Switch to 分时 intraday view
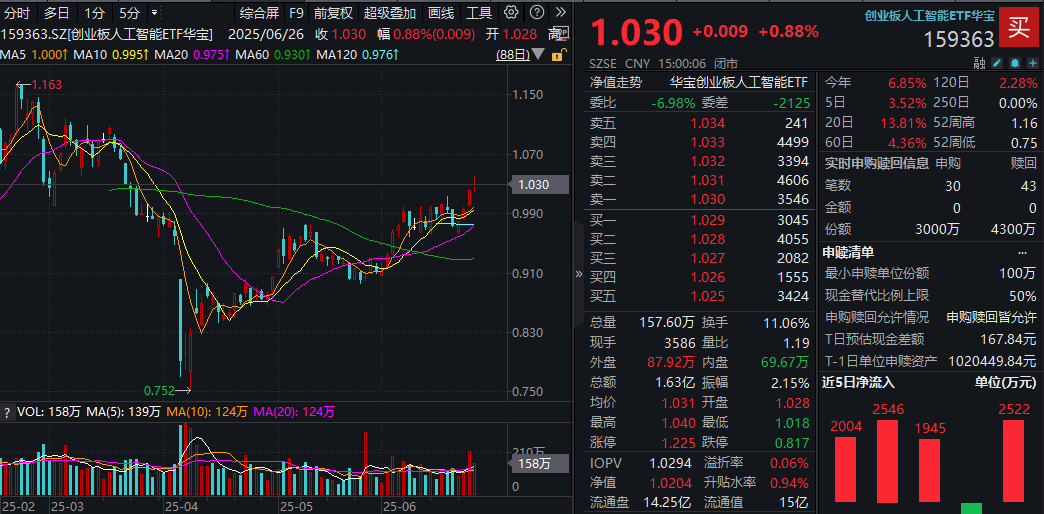Viewport: 1044px width, 514px height. click(x=17, y=13)
